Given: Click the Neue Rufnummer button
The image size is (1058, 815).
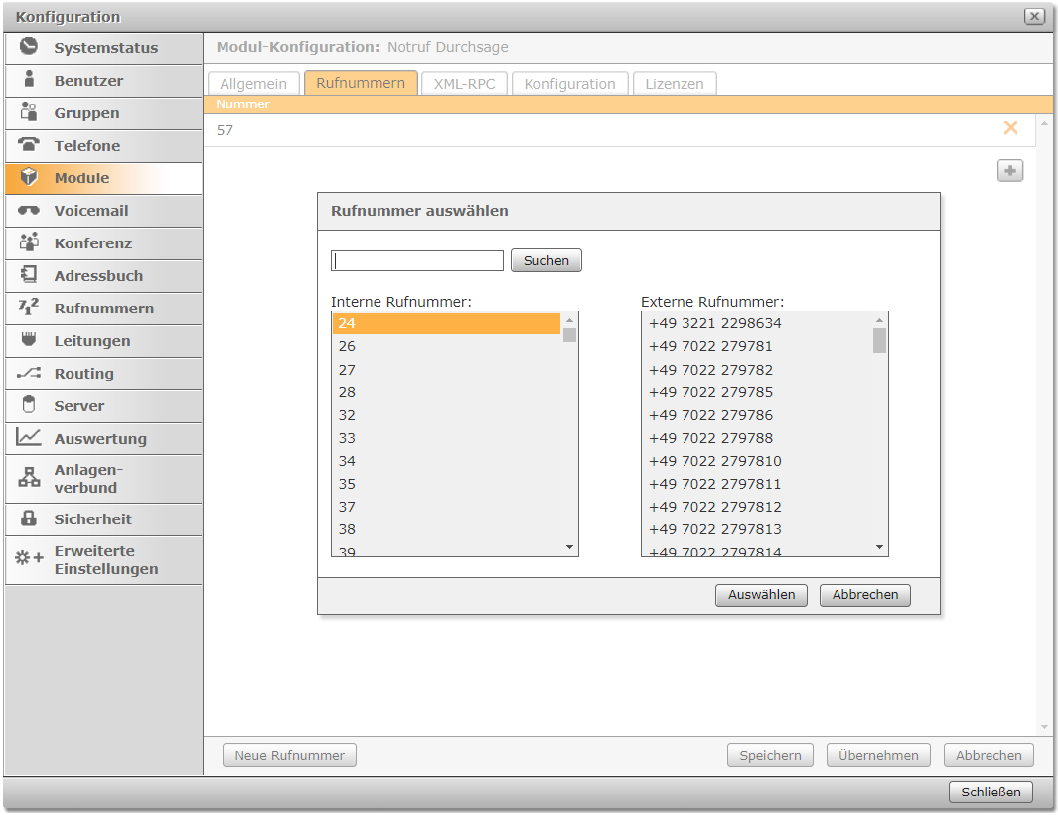Looking at the screenshot, I should coord(289,756).
